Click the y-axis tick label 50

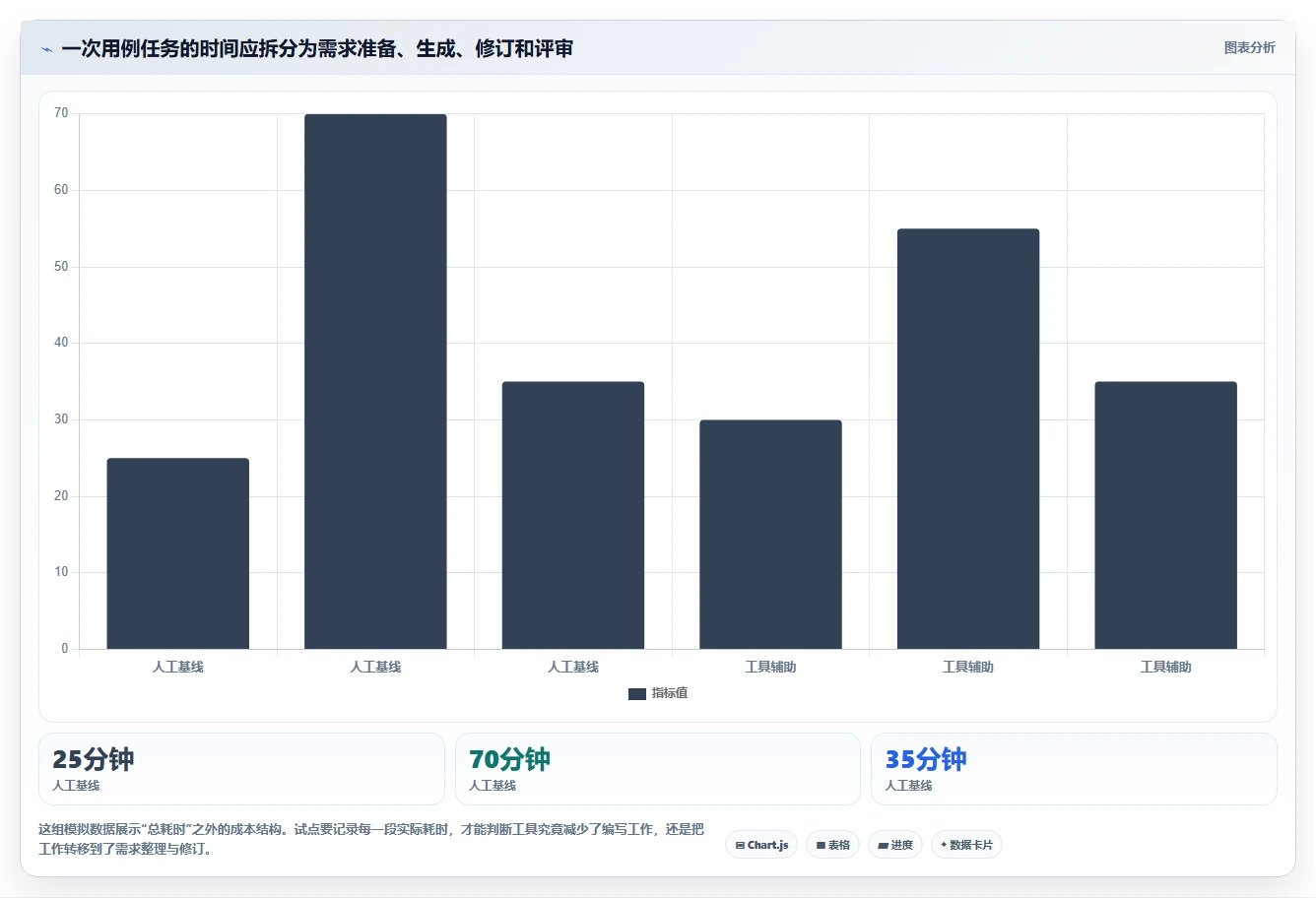(x=61, y=267)
